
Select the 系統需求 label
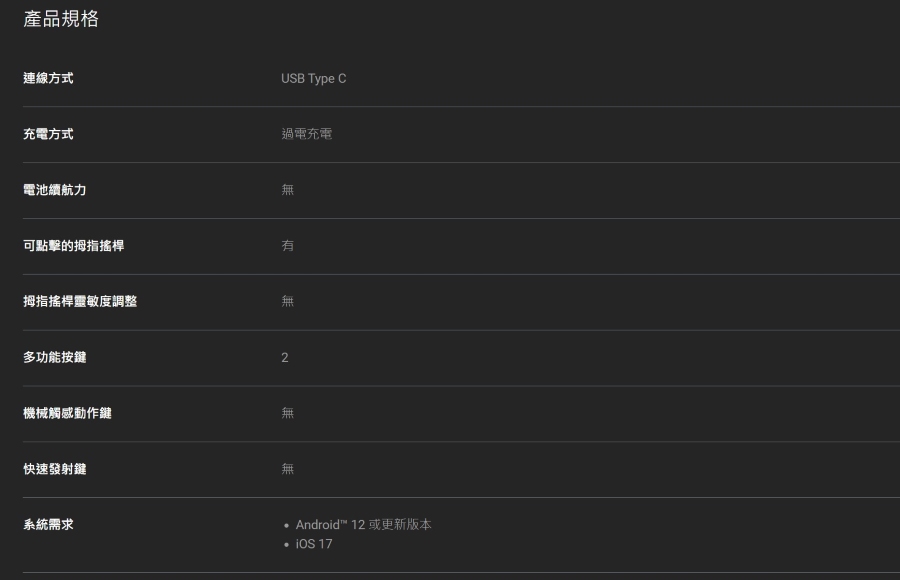click(48, 524)
